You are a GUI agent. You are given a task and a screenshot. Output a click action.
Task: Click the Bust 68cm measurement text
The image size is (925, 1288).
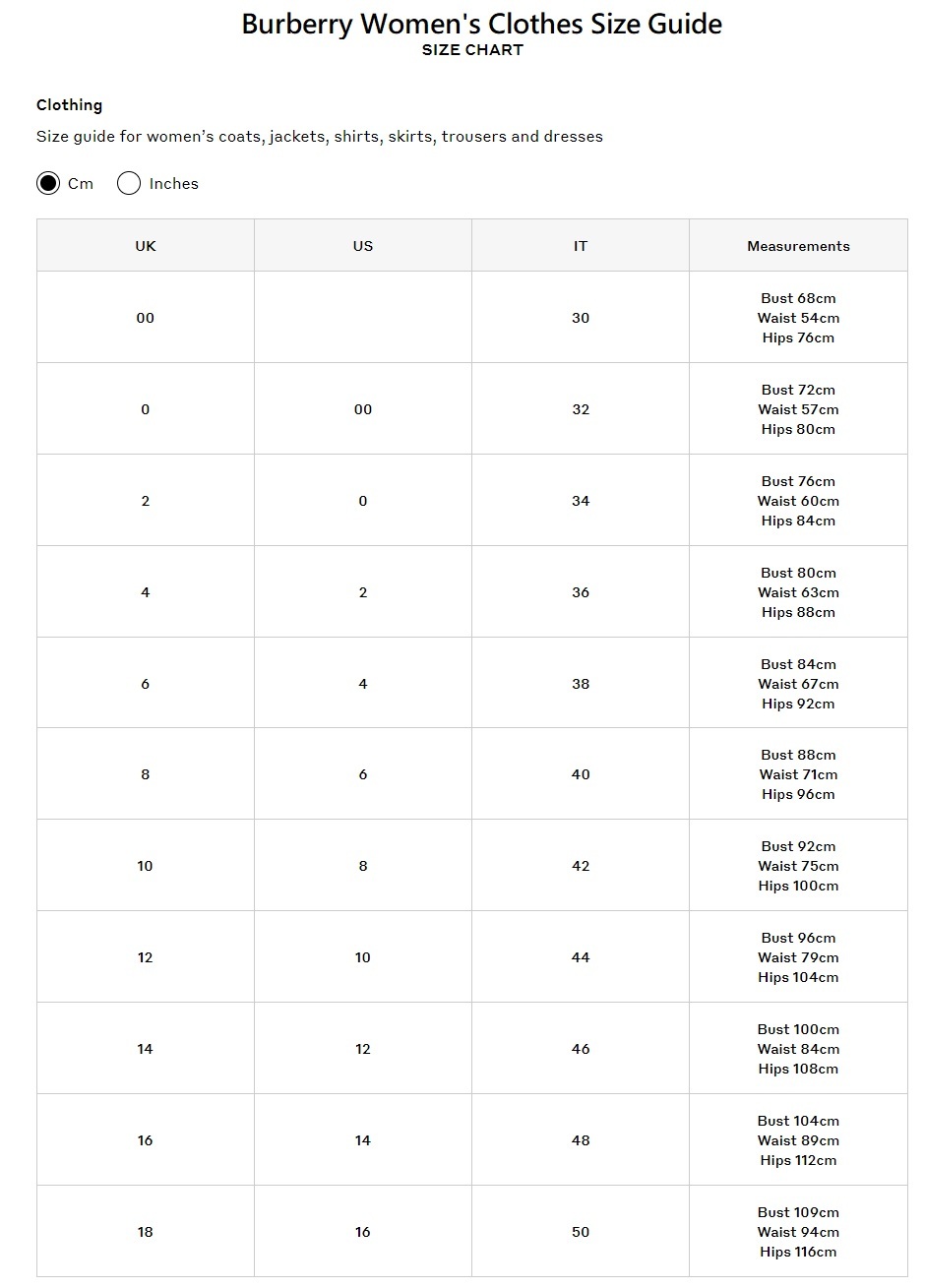pyautogui.click(x=798, y=298)
